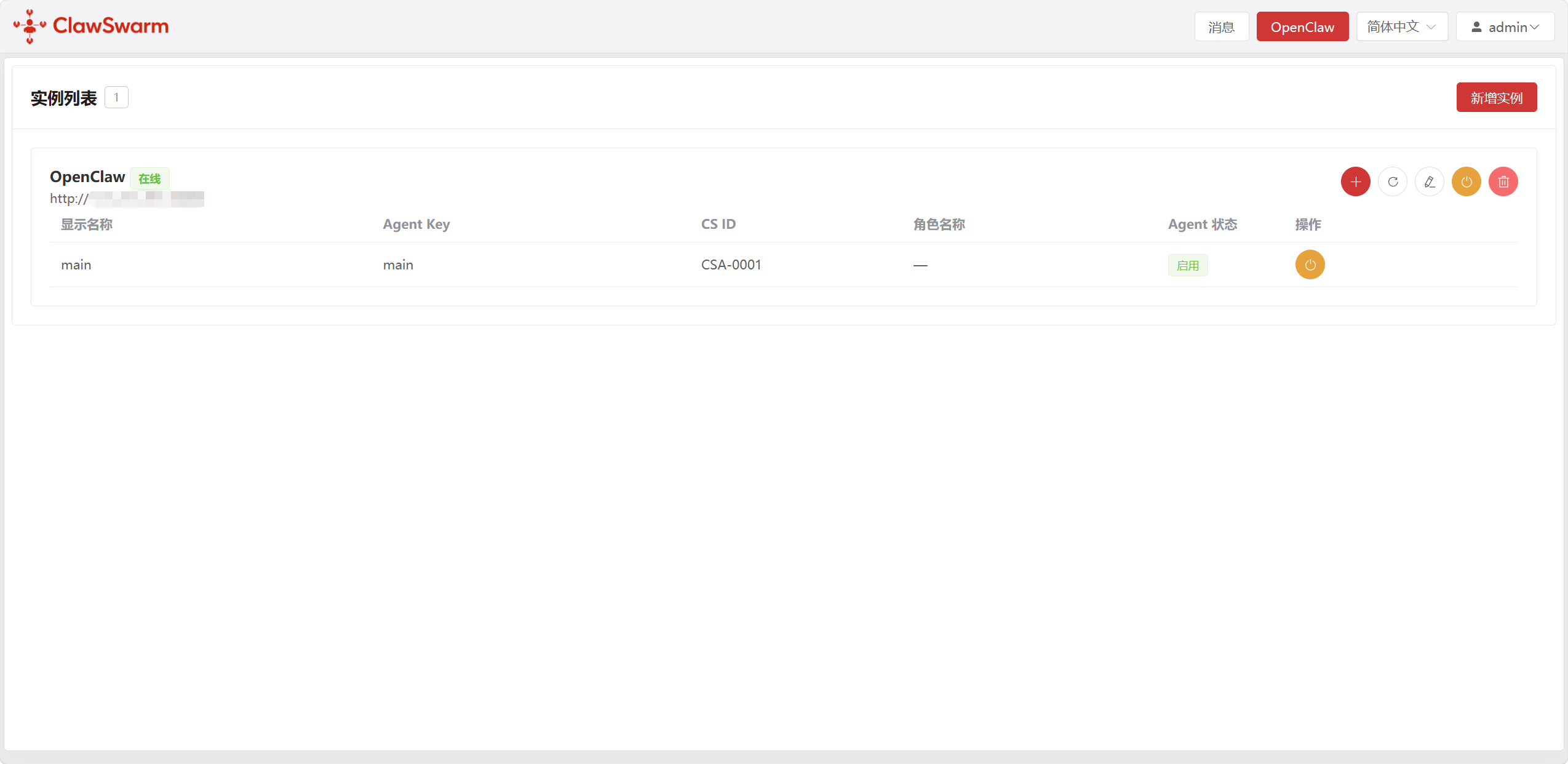Screen dimensions: 1568x764
Task: Open the 消息 messages tab
Action: [x=1221, y=26]
